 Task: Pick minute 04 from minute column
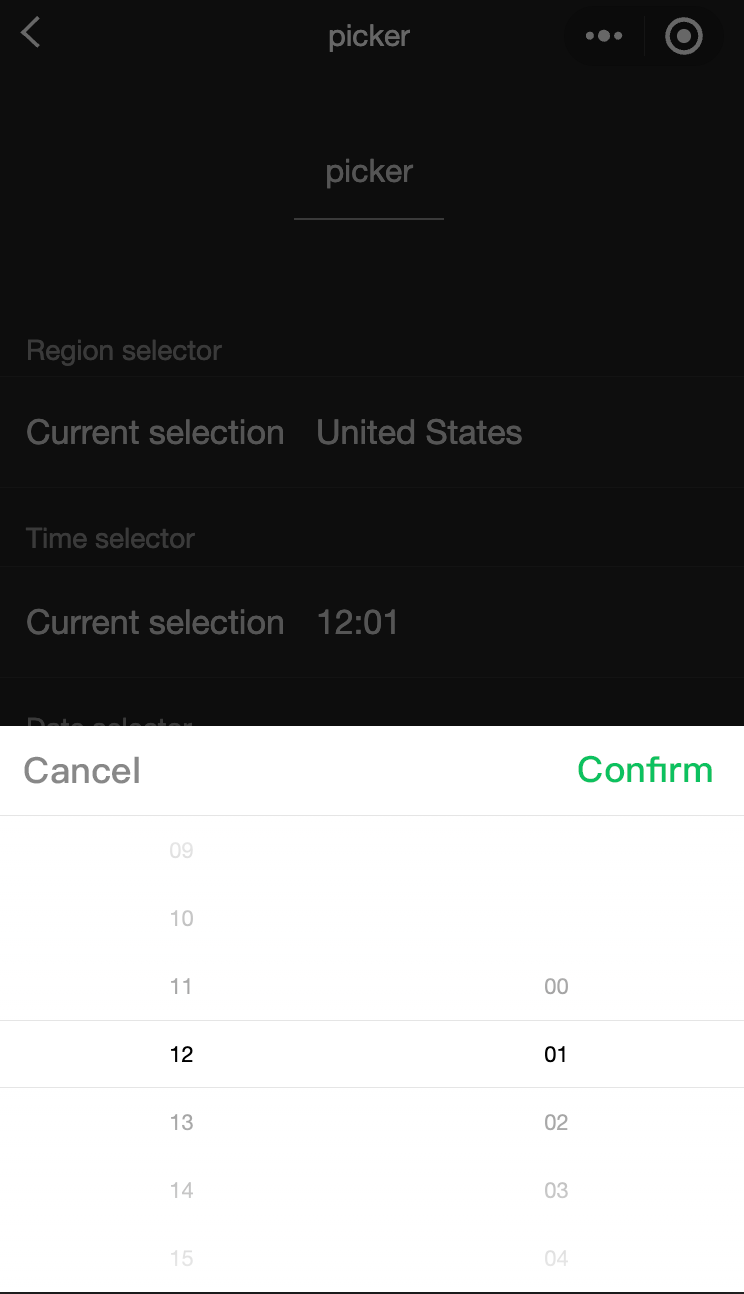coord(556,1258)
